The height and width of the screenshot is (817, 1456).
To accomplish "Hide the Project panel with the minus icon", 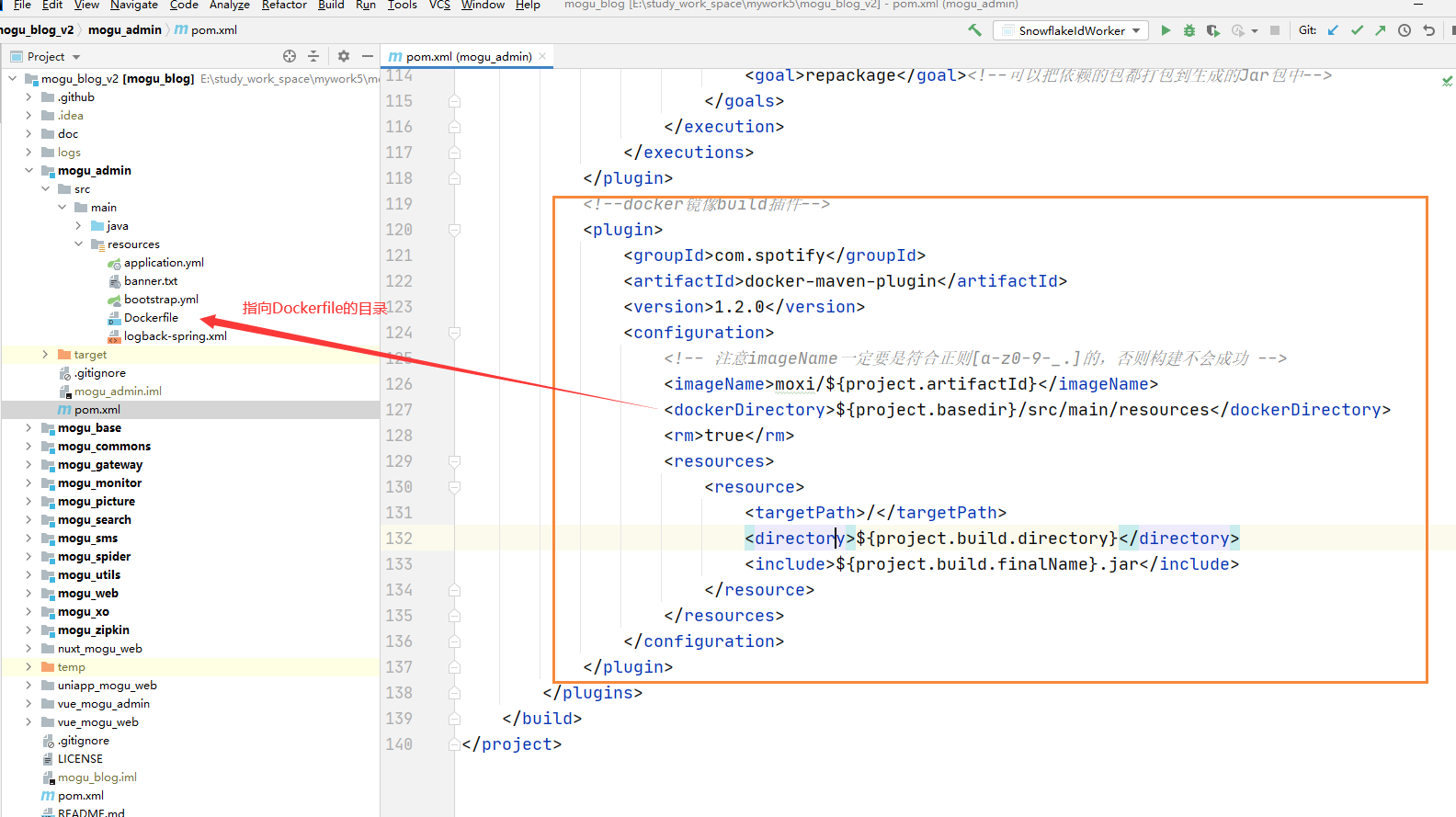I will (x=368, y=56).
